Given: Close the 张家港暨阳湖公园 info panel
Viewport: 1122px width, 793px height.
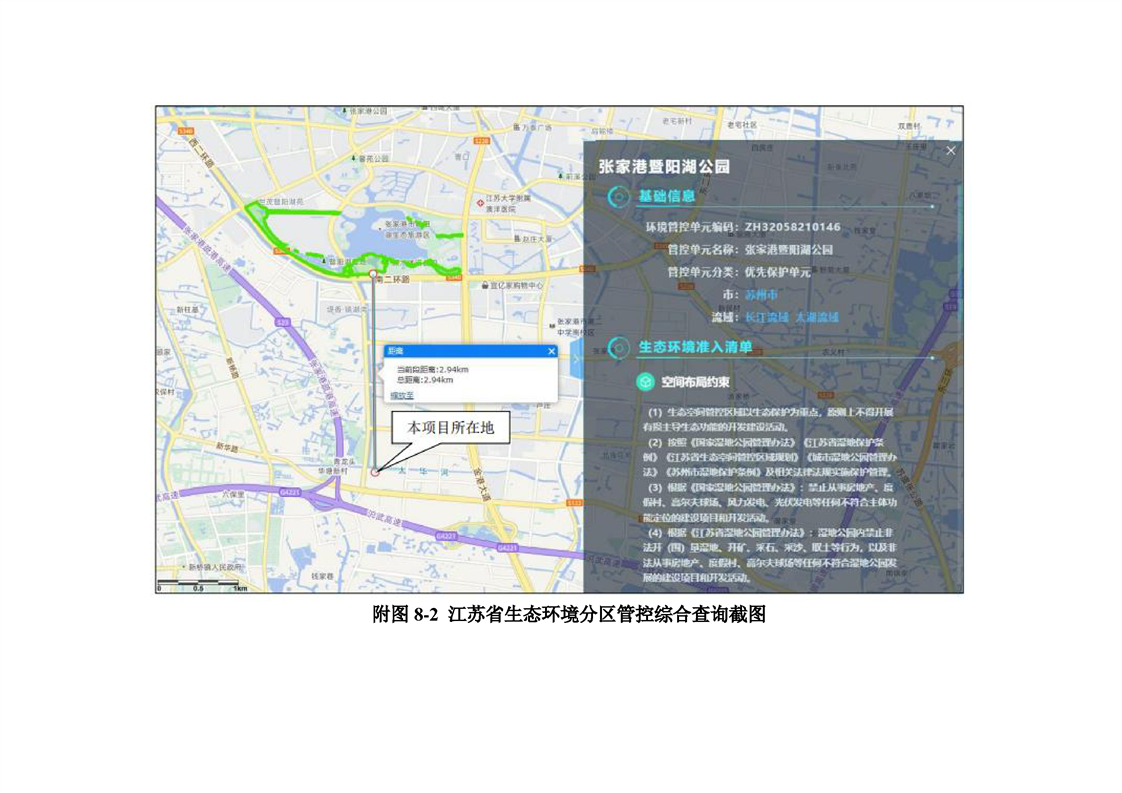Looking at the screenshot, I should (950, 150).
